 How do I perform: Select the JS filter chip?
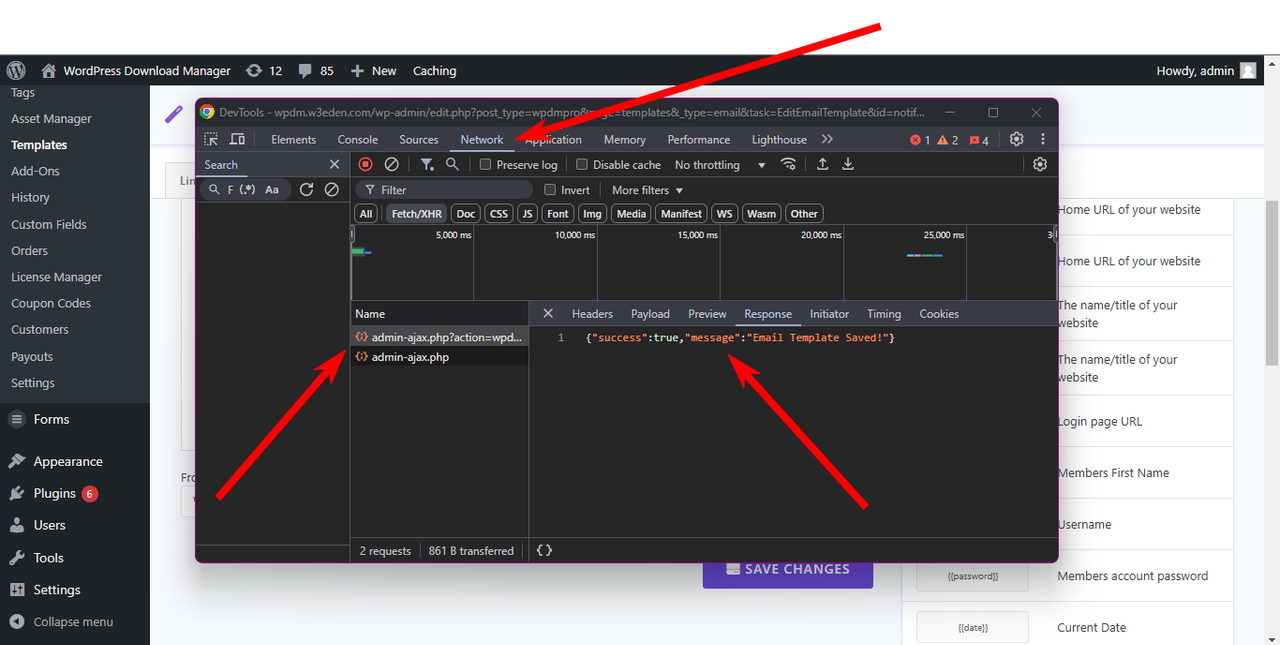click(x=527, y=213)
